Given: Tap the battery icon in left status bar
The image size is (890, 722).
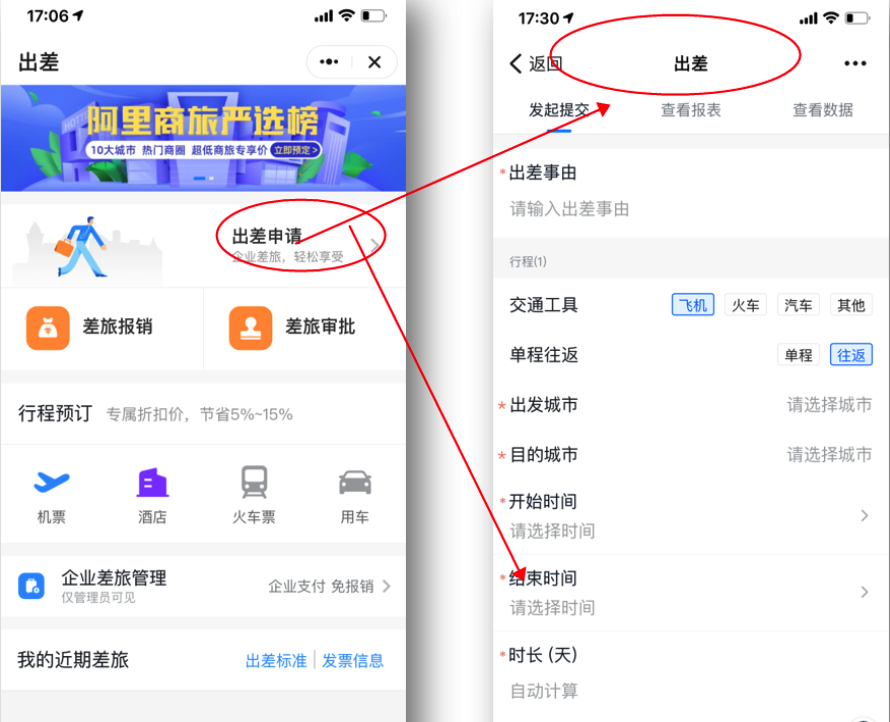Looking at the screenshot, I should coord(374,16).
